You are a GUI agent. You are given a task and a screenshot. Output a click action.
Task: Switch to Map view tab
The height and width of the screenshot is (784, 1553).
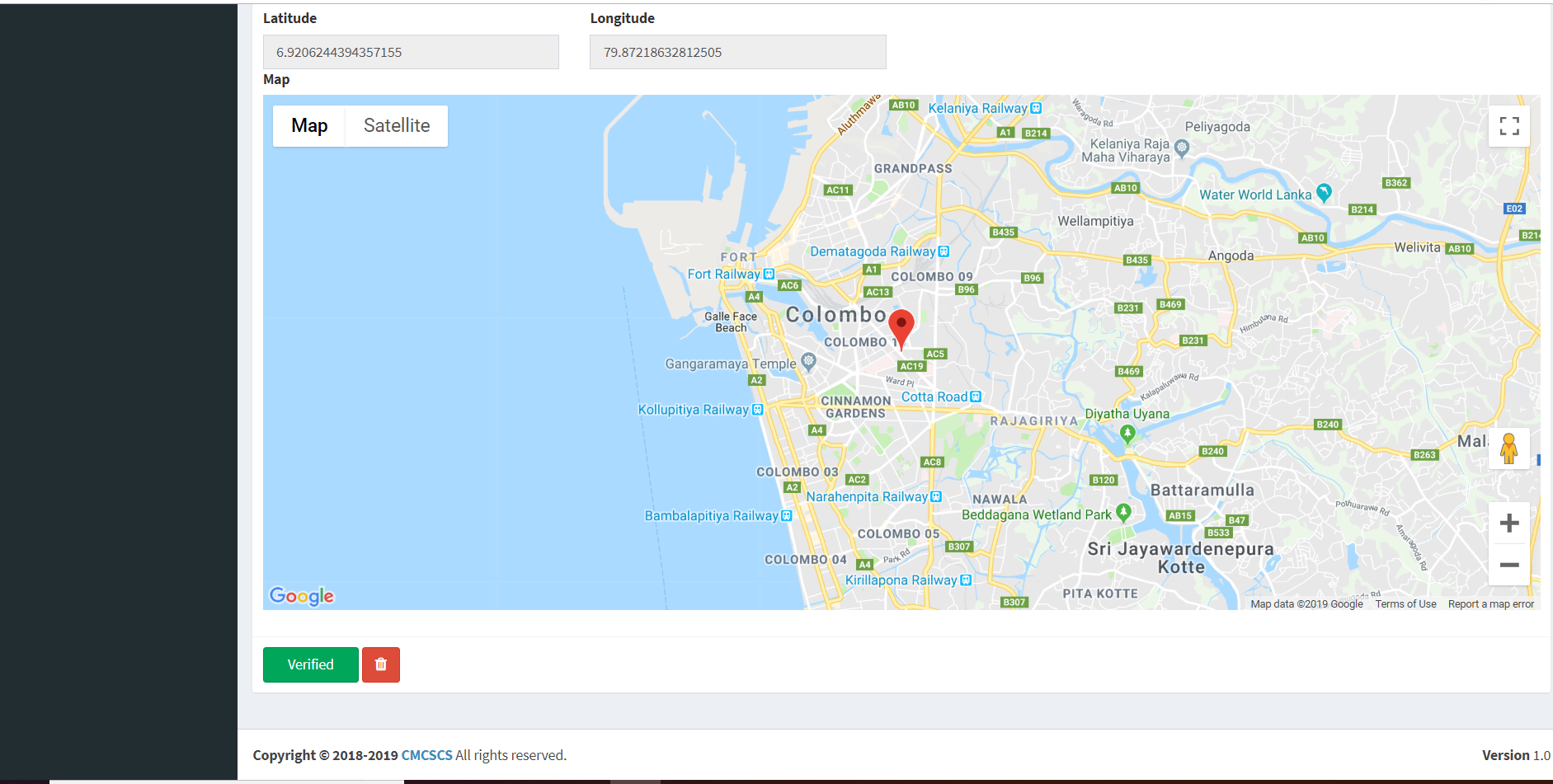[309, 126]
